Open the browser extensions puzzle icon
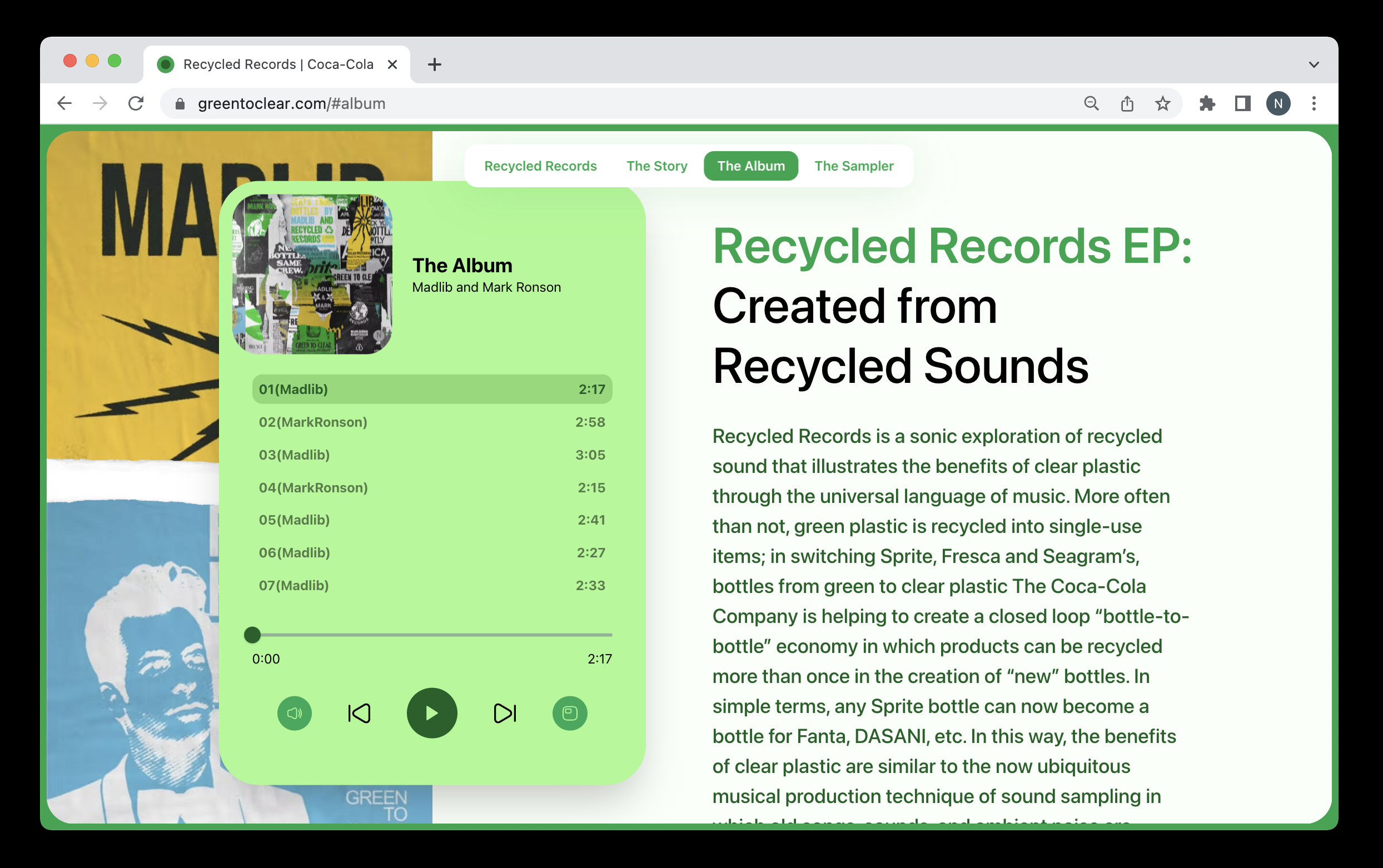1383x868 pixels. (x=1207, y=103)
